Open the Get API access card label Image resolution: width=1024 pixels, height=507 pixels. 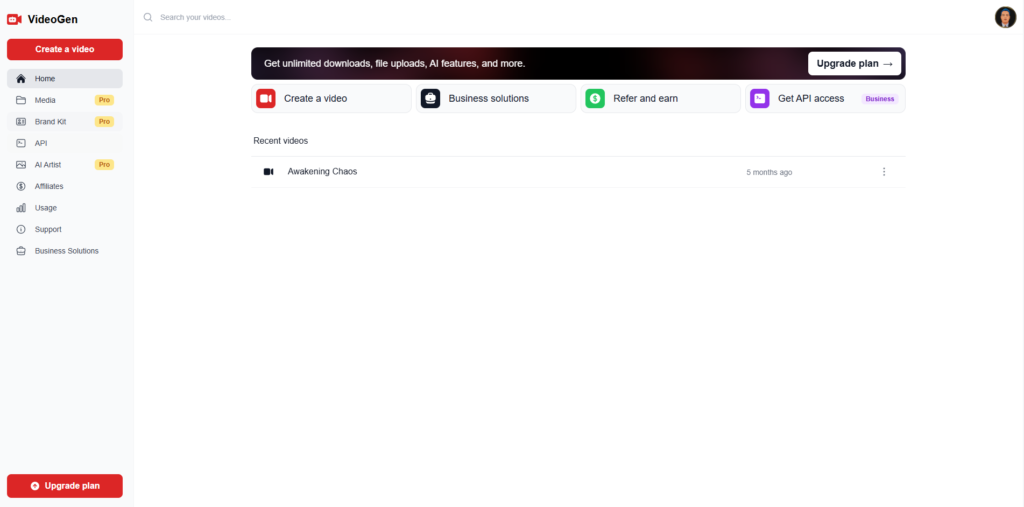(x=811, y=99)
